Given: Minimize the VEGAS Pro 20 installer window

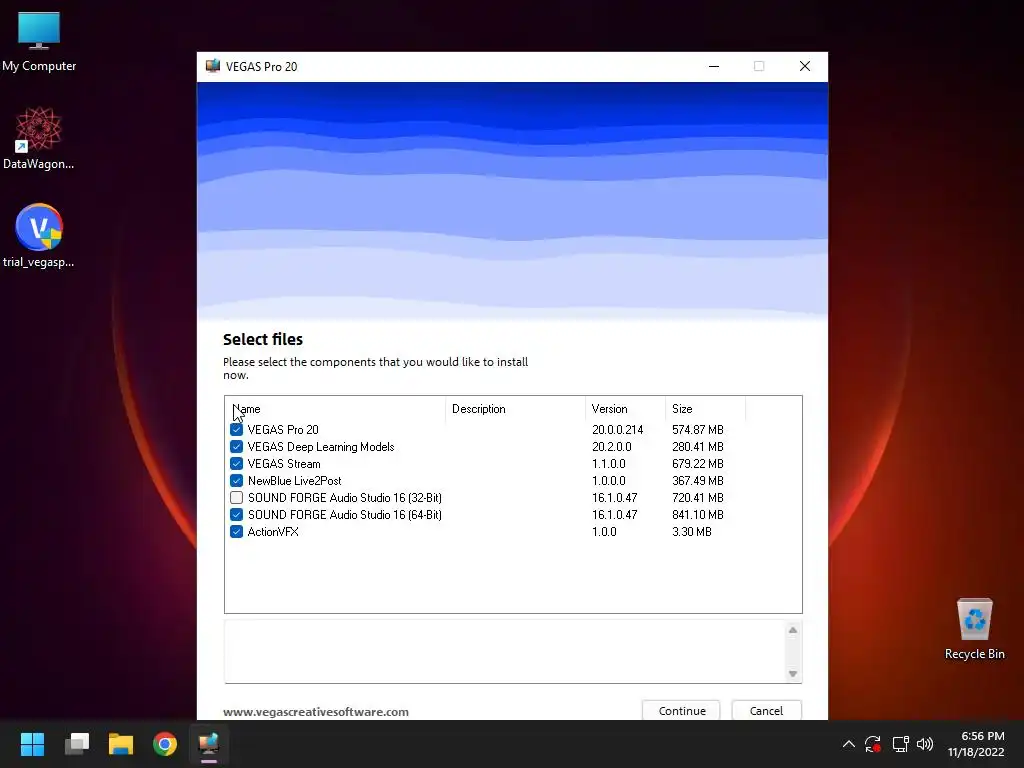Looking at the screenshot, I should pos(714,66).
